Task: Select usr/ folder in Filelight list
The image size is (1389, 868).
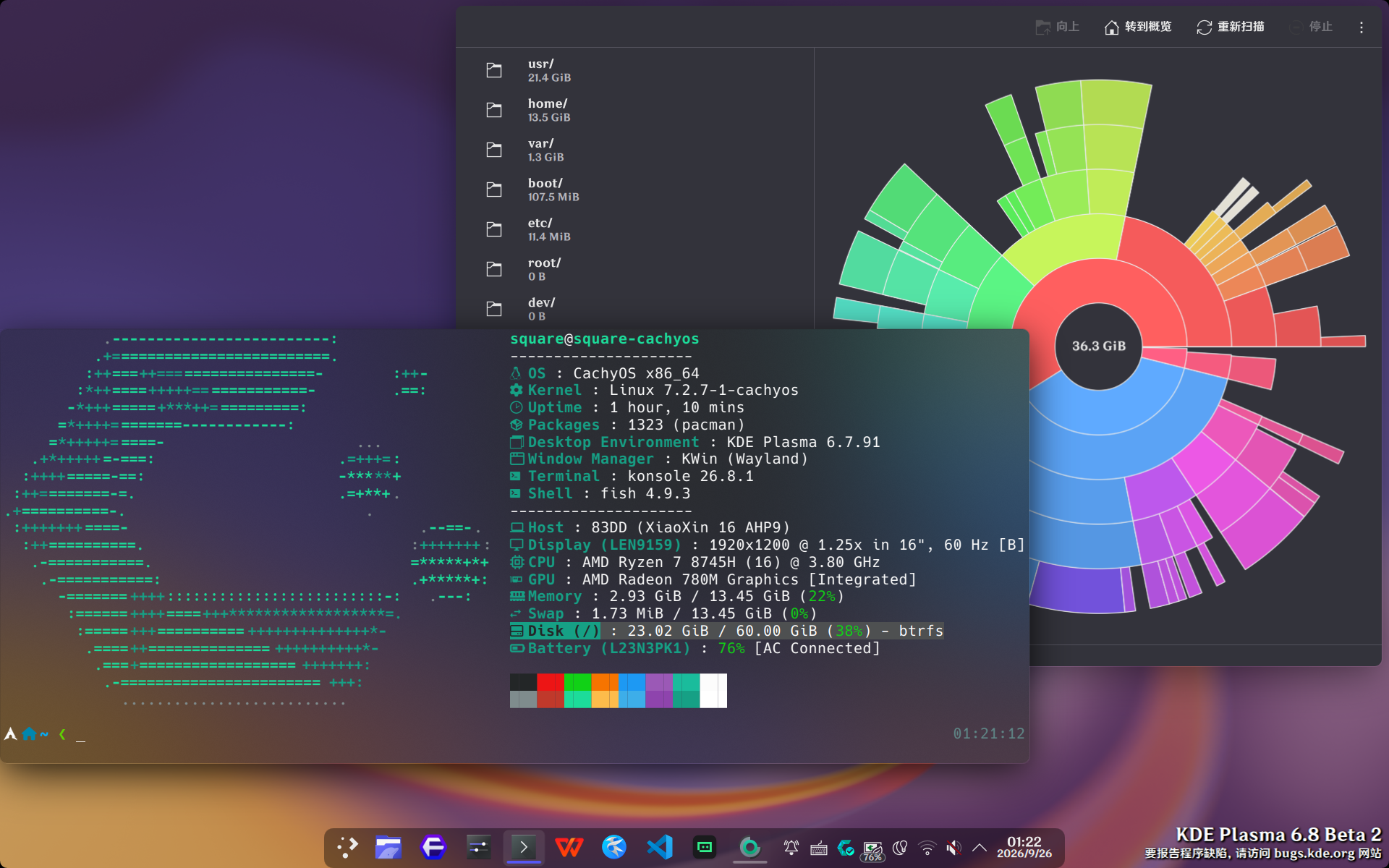Action: point(634,70)
